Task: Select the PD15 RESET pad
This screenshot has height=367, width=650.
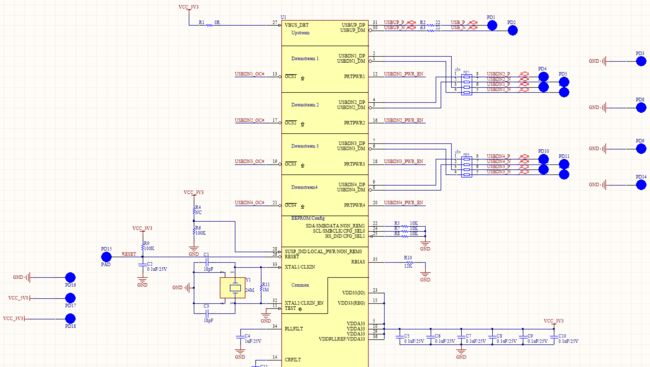Action: click(x=107, y=257)
